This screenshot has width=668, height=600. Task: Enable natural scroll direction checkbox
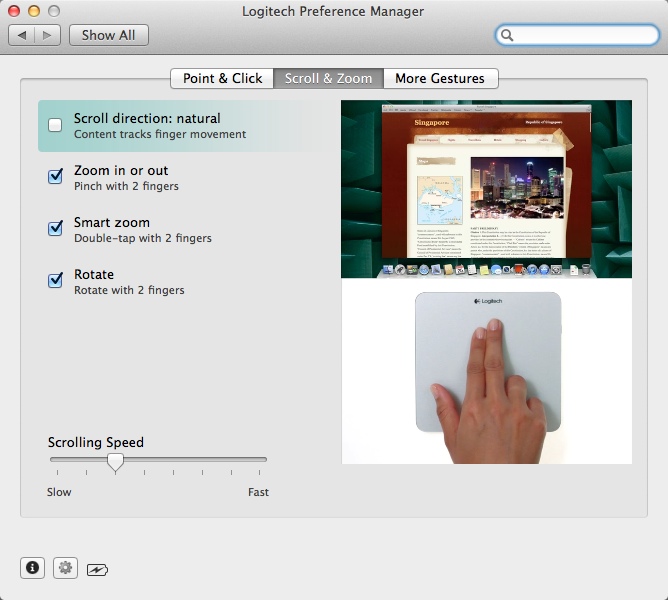(55, 125)
